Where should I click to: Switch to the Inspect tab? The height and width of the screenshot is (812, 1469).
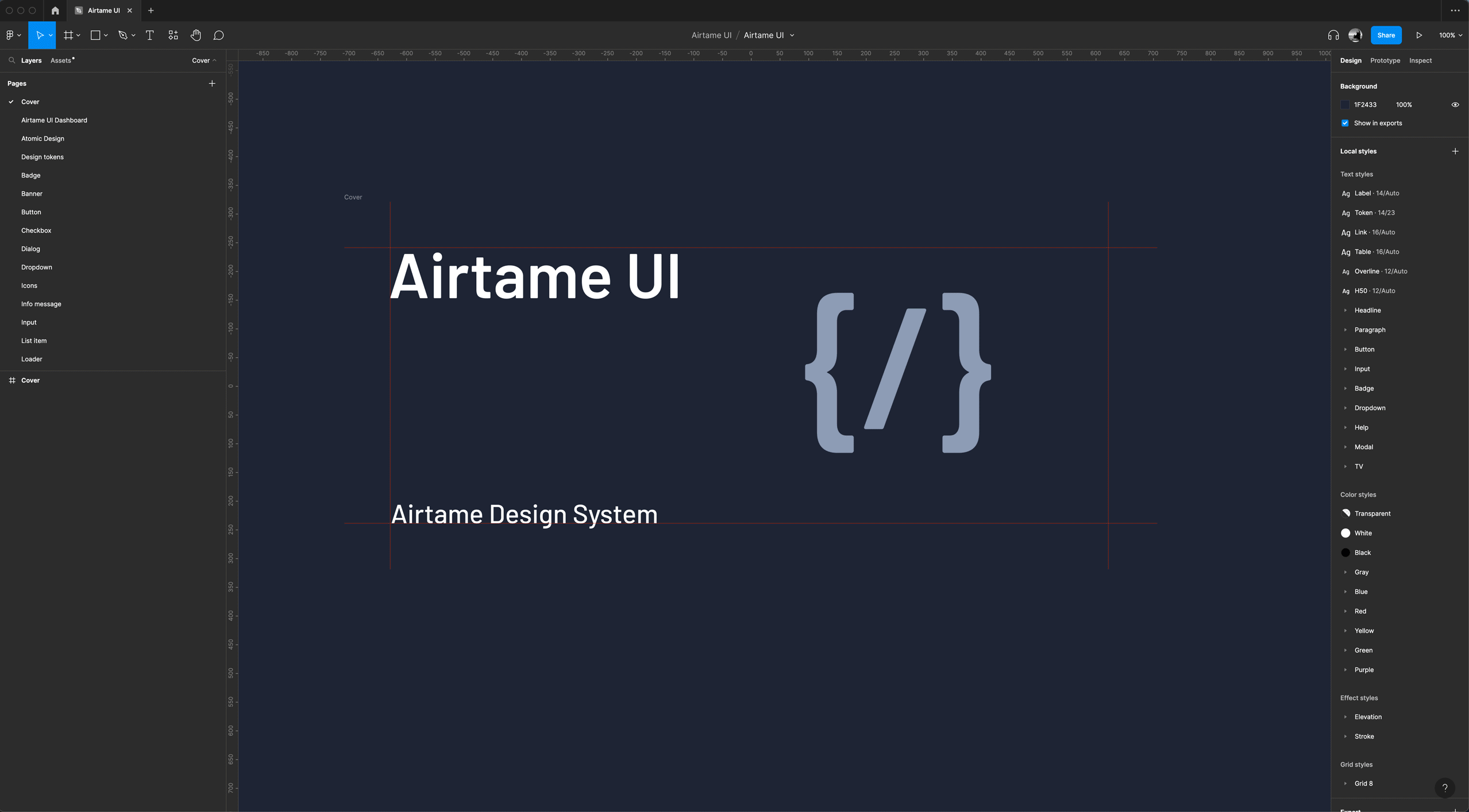click(x=1420, y=60)
